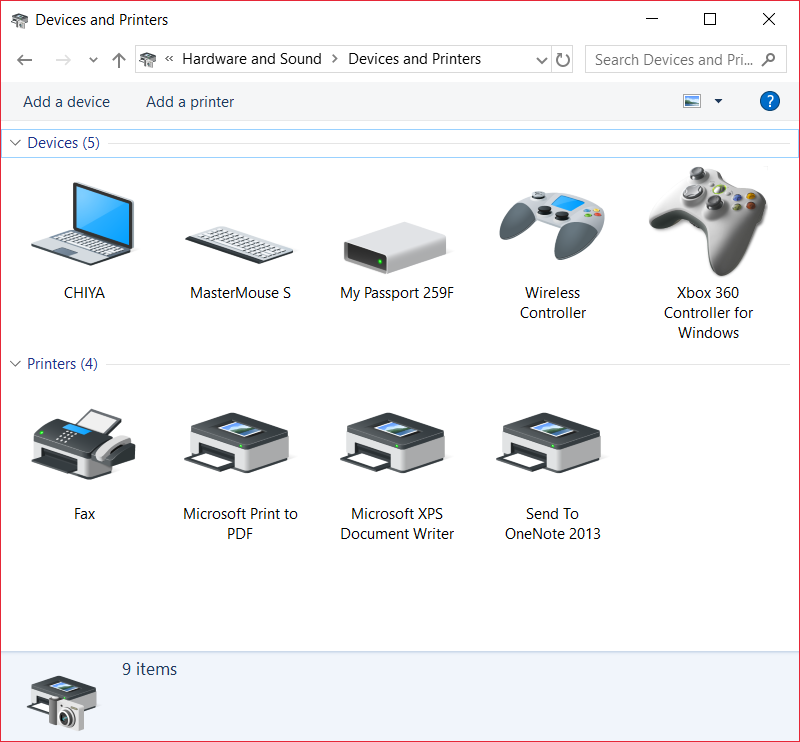Click the Microsoft XPS Document Writer label
800x742 pixels.
pyautogui.click(x=397, y=524)
